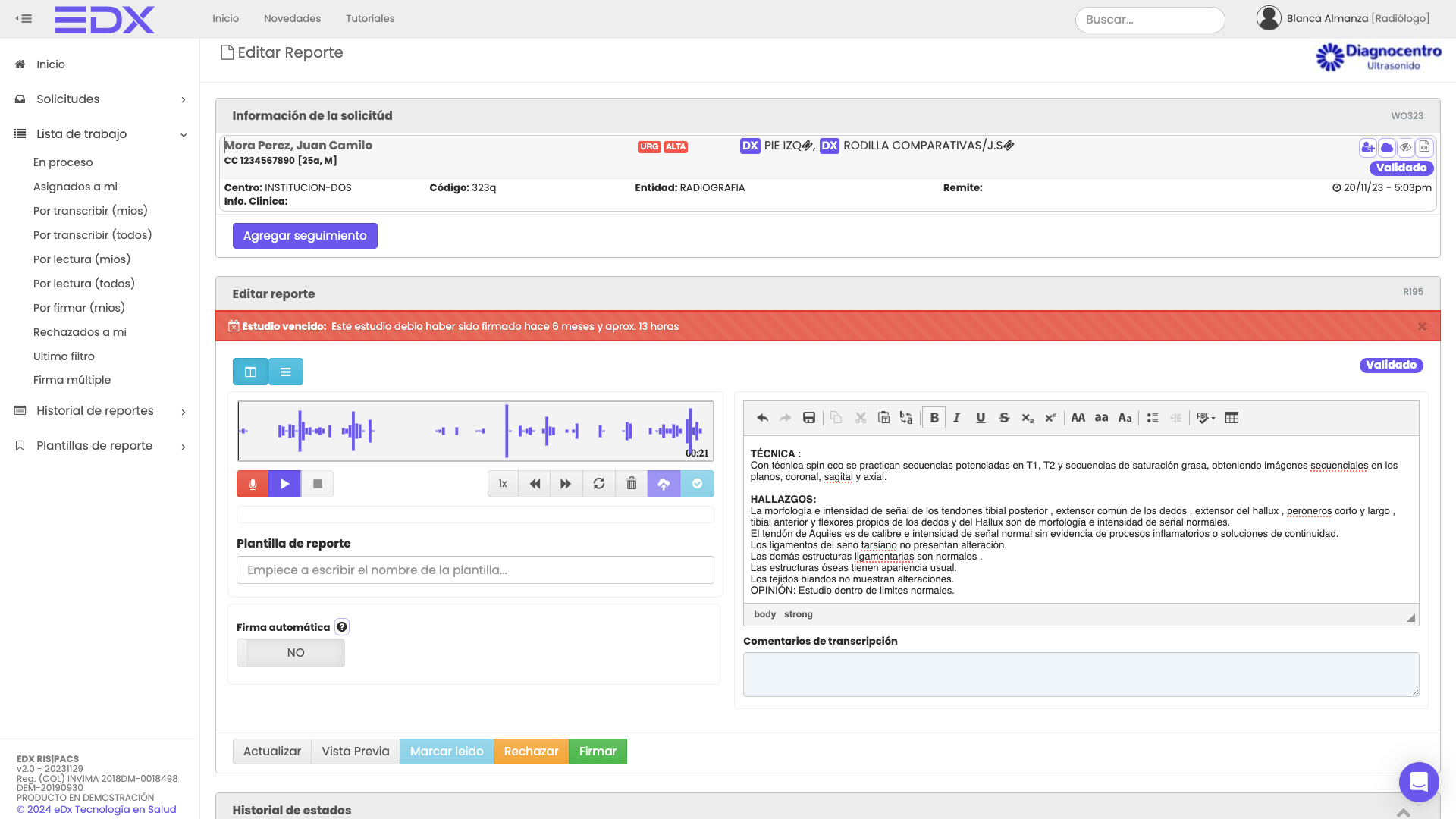
Task: Switch to split column layout view
Action: pos(250,372)
